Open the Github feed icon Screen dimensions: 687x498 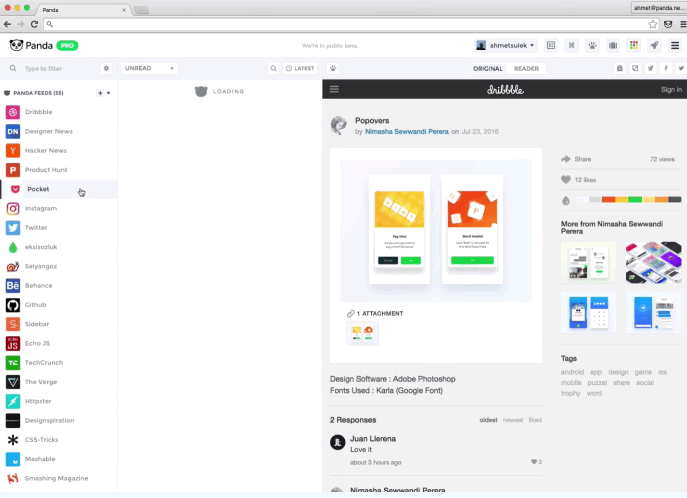pos(13,305)
